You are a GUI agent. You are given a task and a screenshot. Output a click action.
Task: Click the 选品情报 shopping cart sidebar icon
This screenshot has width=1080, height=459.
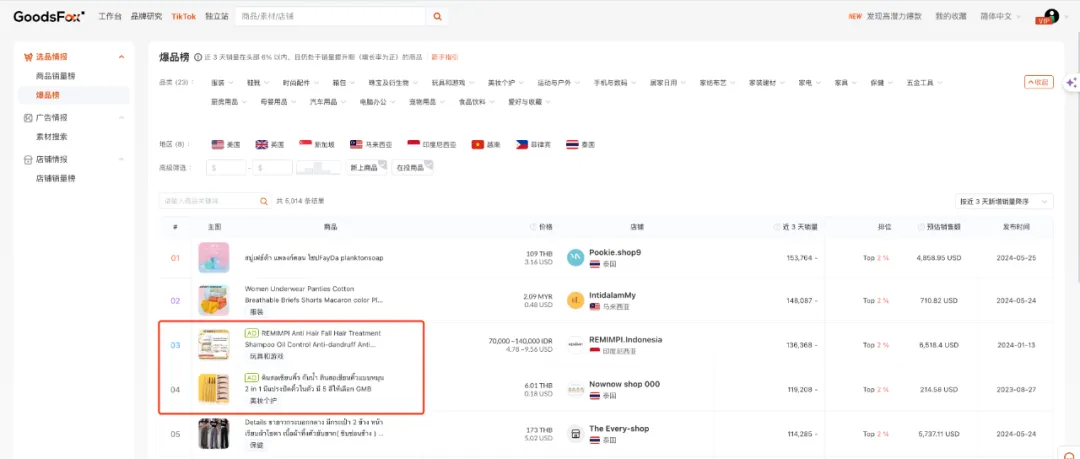point(28,57)
